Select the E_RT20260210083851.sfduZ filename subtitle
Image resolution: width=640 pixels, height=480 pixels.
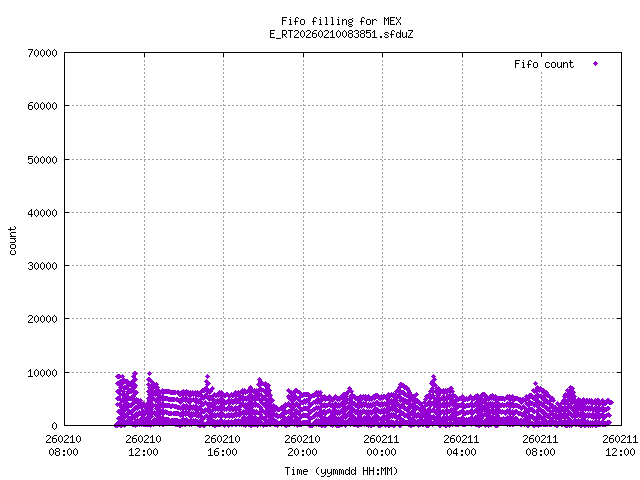(342, 34)
